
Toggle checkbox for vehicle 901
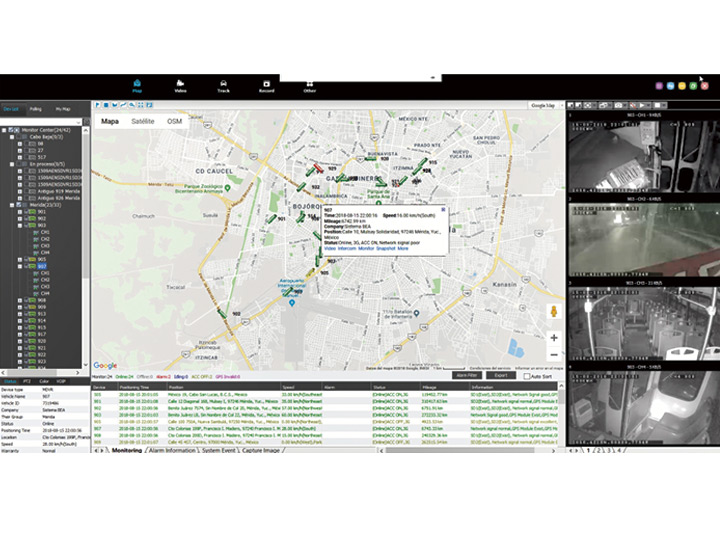click(x=27, y=212)
